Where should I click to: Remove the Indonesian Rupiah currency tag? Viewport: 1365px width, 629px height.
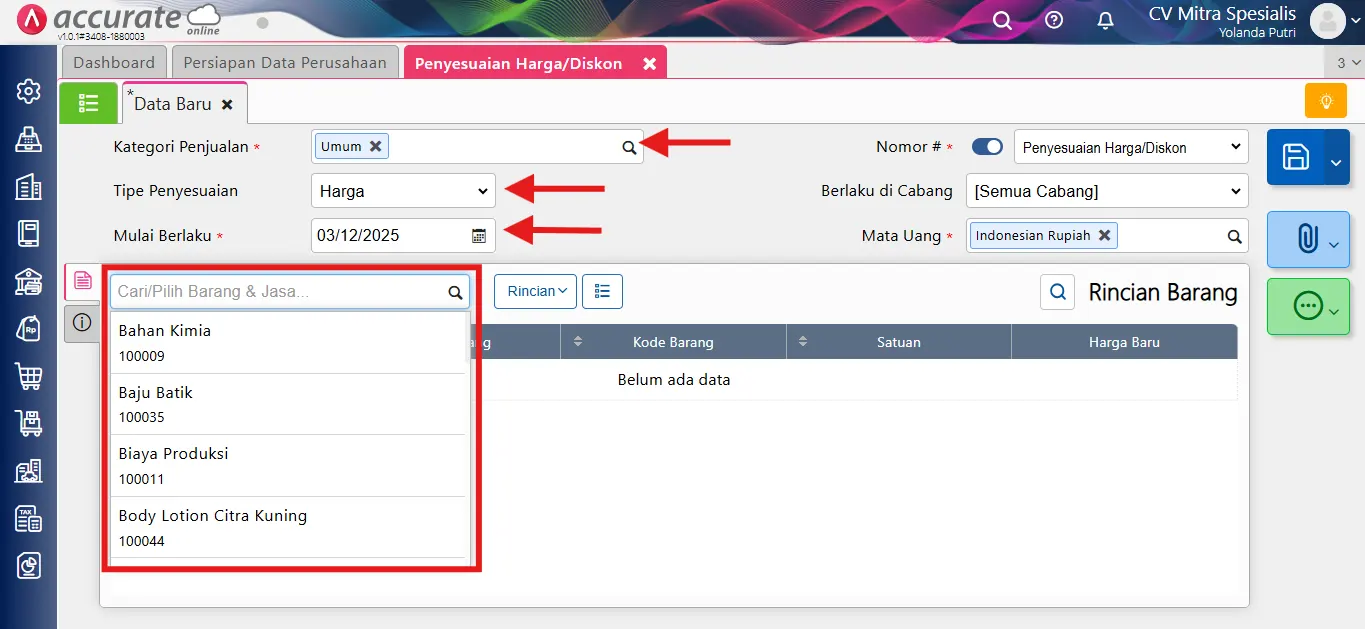click(x=1104, y=235)
